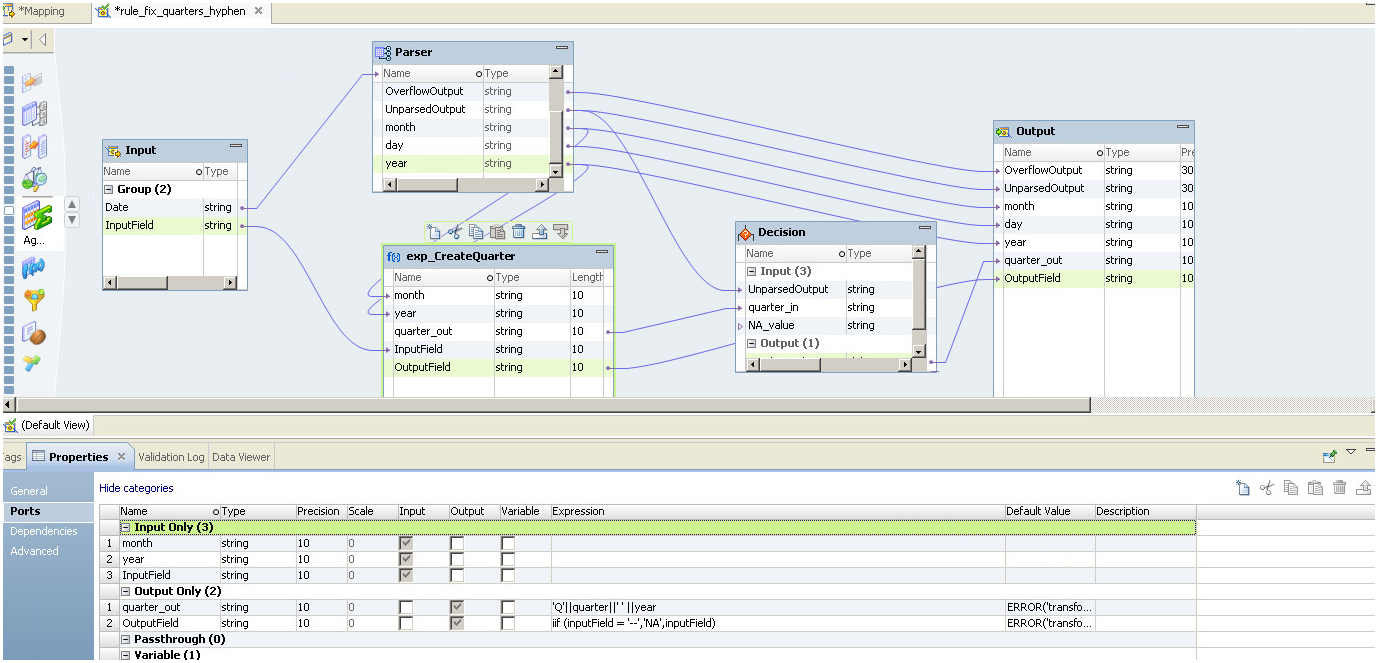Switch to the Validation Log tab
This screenshot has height=663, width=1378.
tap(171, 457)
